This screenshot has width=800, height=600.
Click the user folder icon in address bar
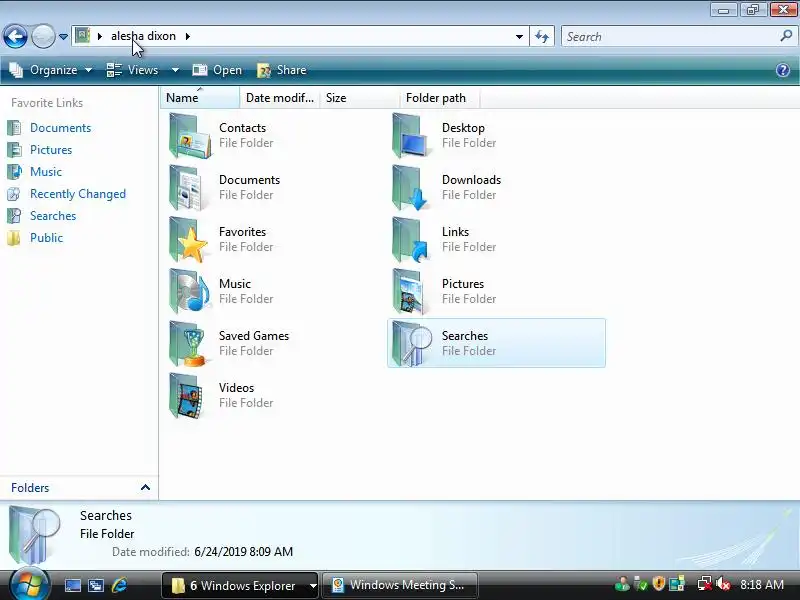click(83, 36)
